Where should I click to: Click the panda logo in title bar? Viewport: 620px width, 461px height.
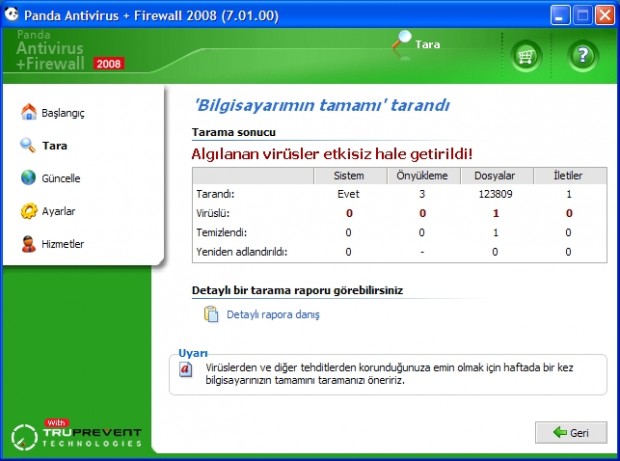coord(11,14)
